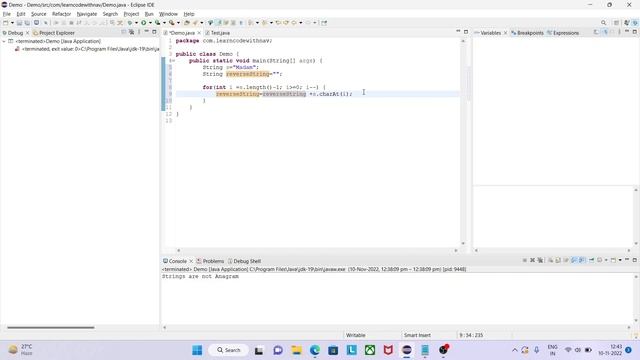Image resolution: width=640 pixels, height=360 pixels.
Task: Click the Search magnifier icon in toolbar
Action: click(x=604, y=23)
